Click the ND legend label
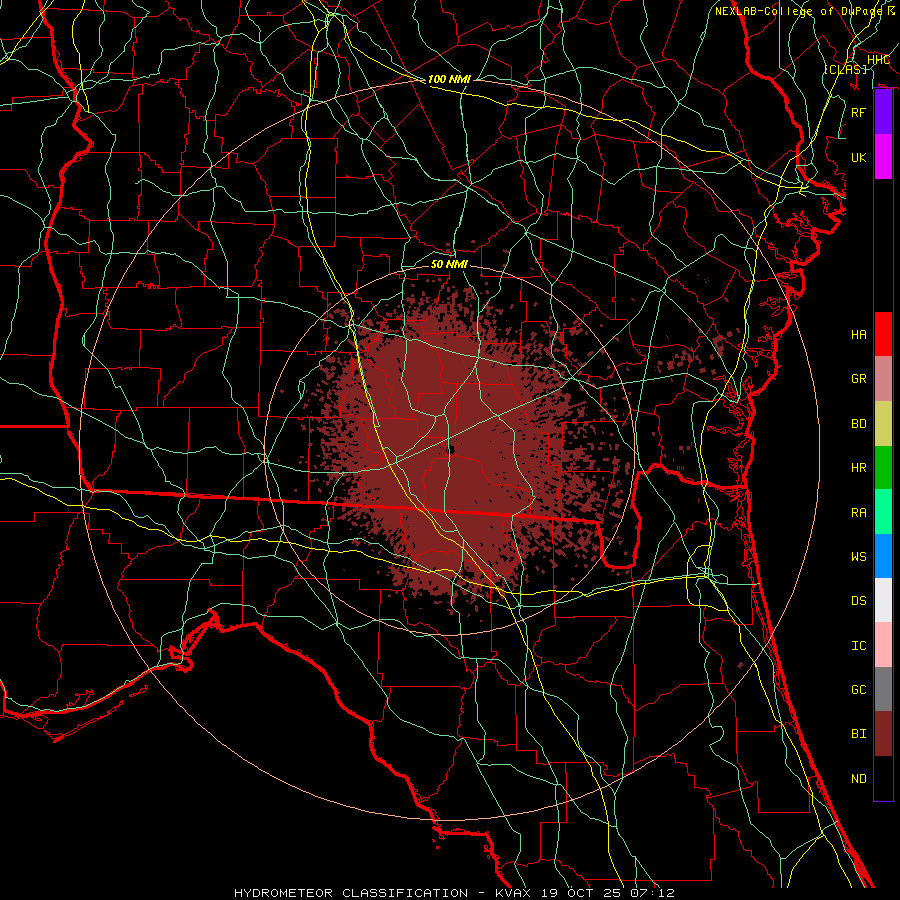This screenshot has height=900, width=900. (858, 779)
